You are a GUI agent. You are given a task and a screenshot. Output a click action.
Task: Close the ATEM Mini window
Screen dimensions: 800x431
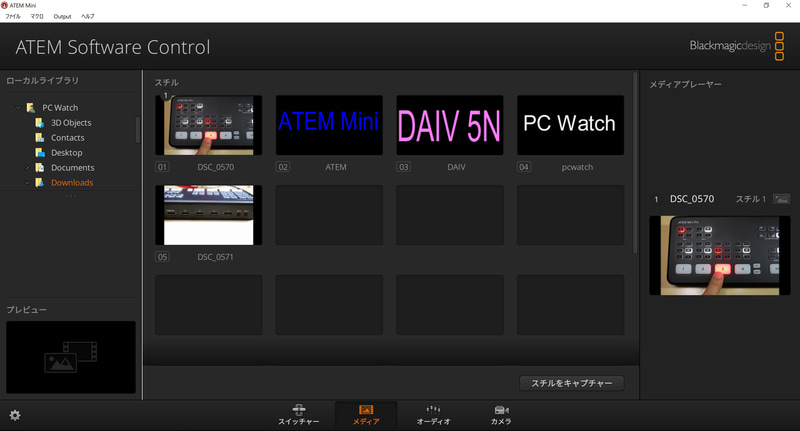[788, 5]
